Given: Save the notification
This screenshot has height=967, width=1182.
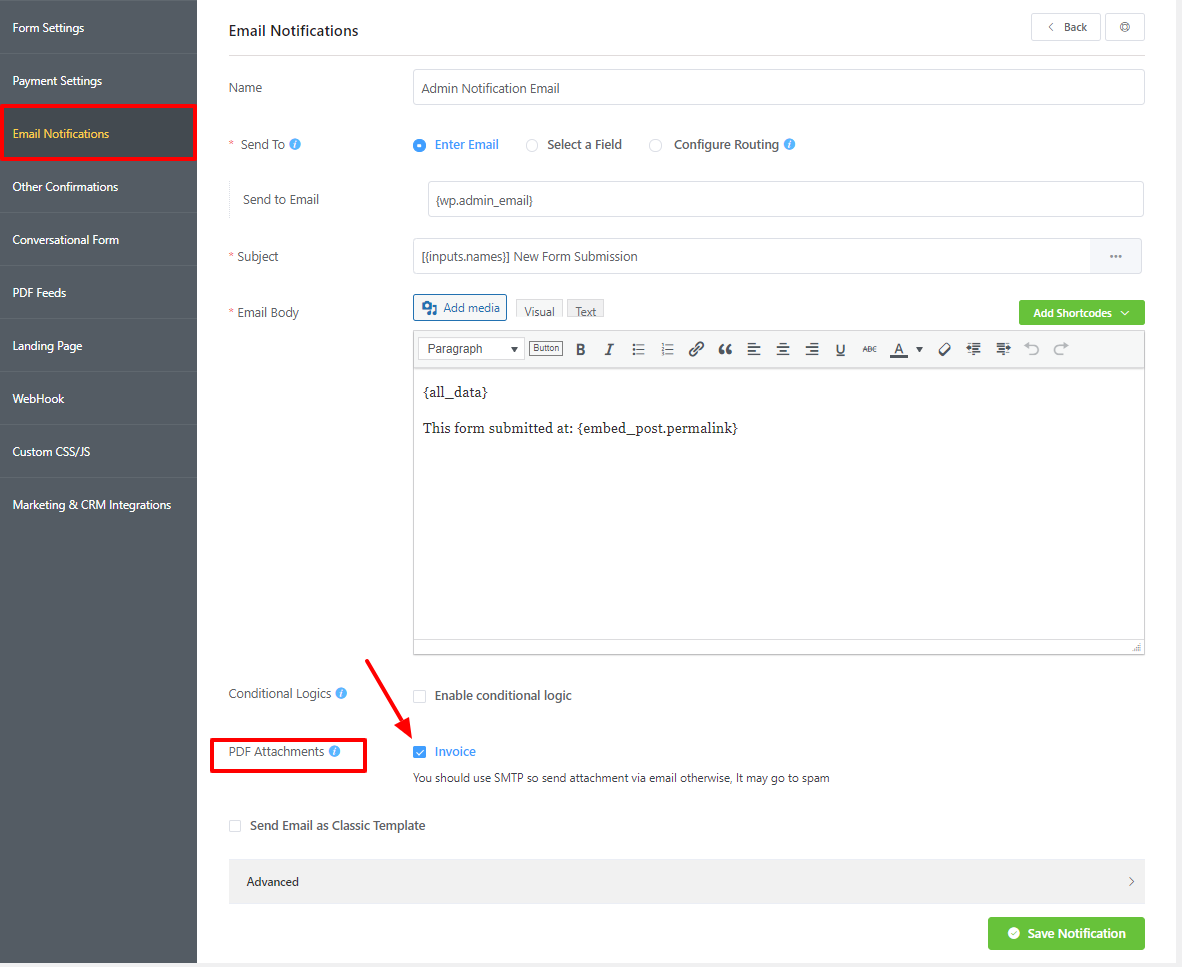Looking at the screenshot, I should [1066, 933].
